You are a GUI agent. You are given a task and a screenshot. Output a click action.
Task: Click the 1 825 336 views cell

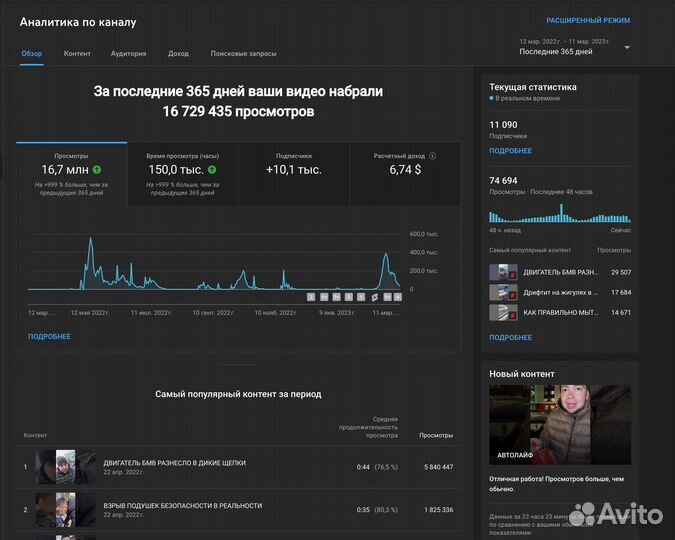click(438, 509)
